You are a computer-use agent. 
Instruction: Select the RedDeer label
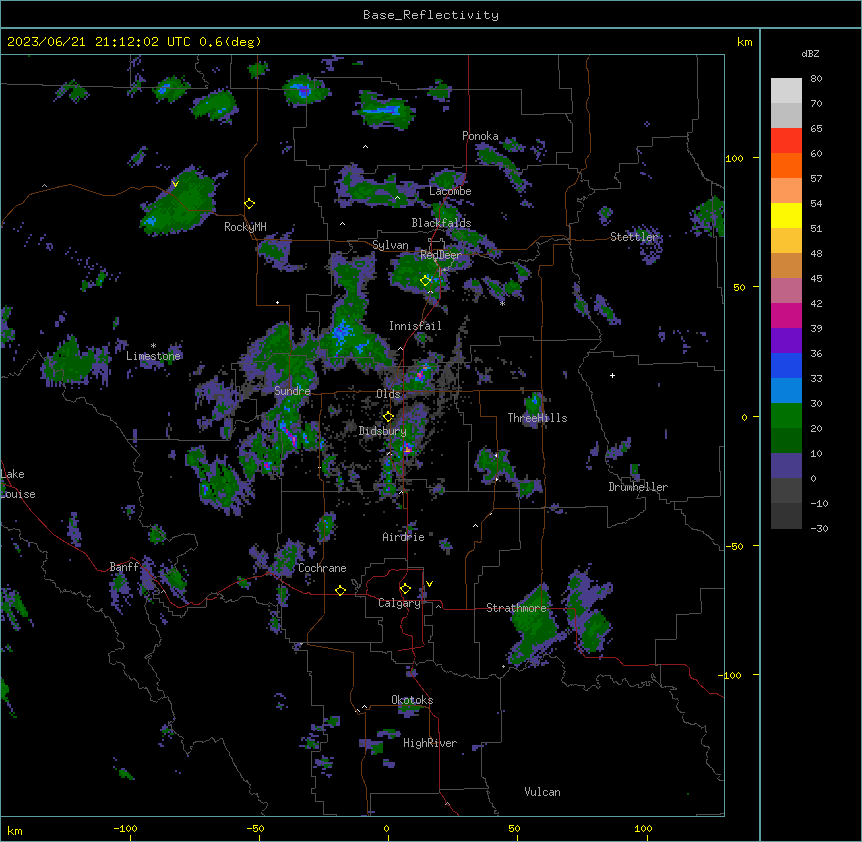(441, 255)
